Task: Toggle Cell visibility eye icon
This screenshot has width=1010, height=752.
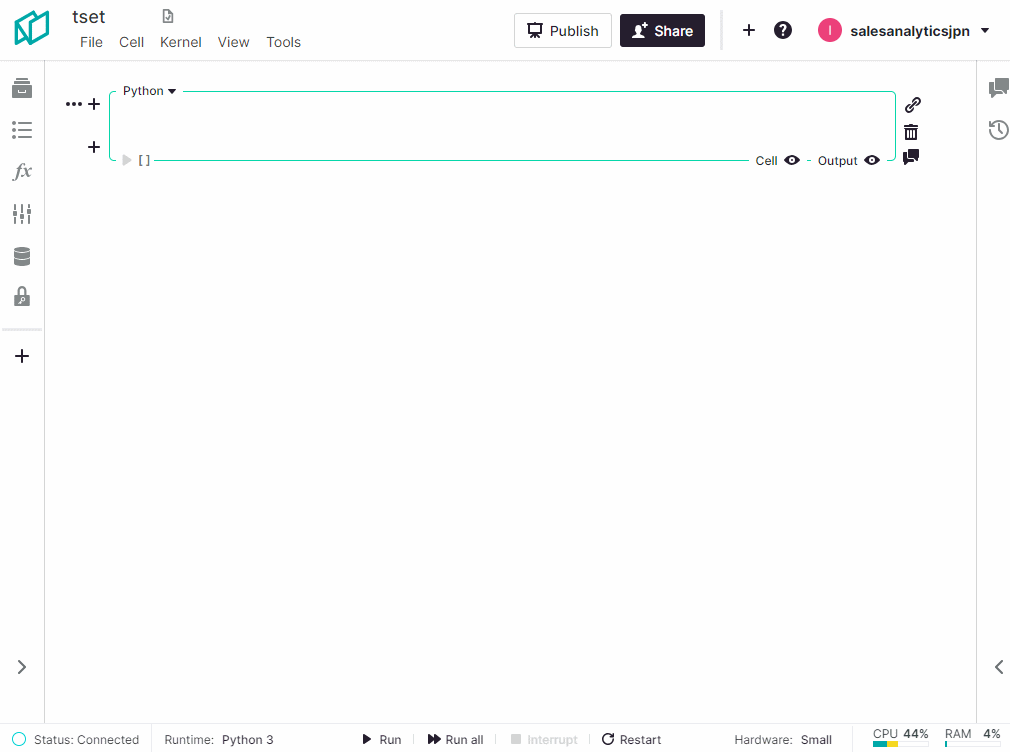Action: pyautogui.click(x=792, y=160)
